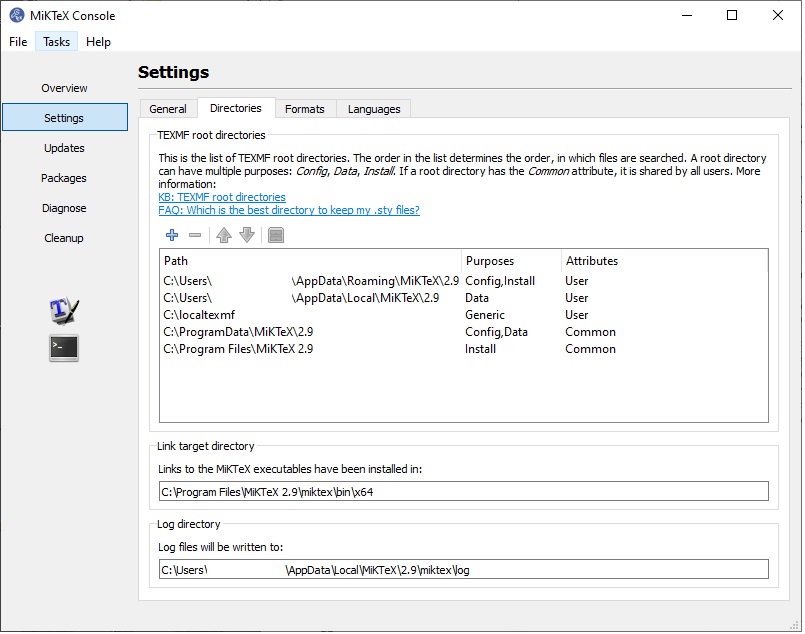Screen dimensions: 805x634
Task: Click the Config,Install purposes cell
Action: coord(500,281)
